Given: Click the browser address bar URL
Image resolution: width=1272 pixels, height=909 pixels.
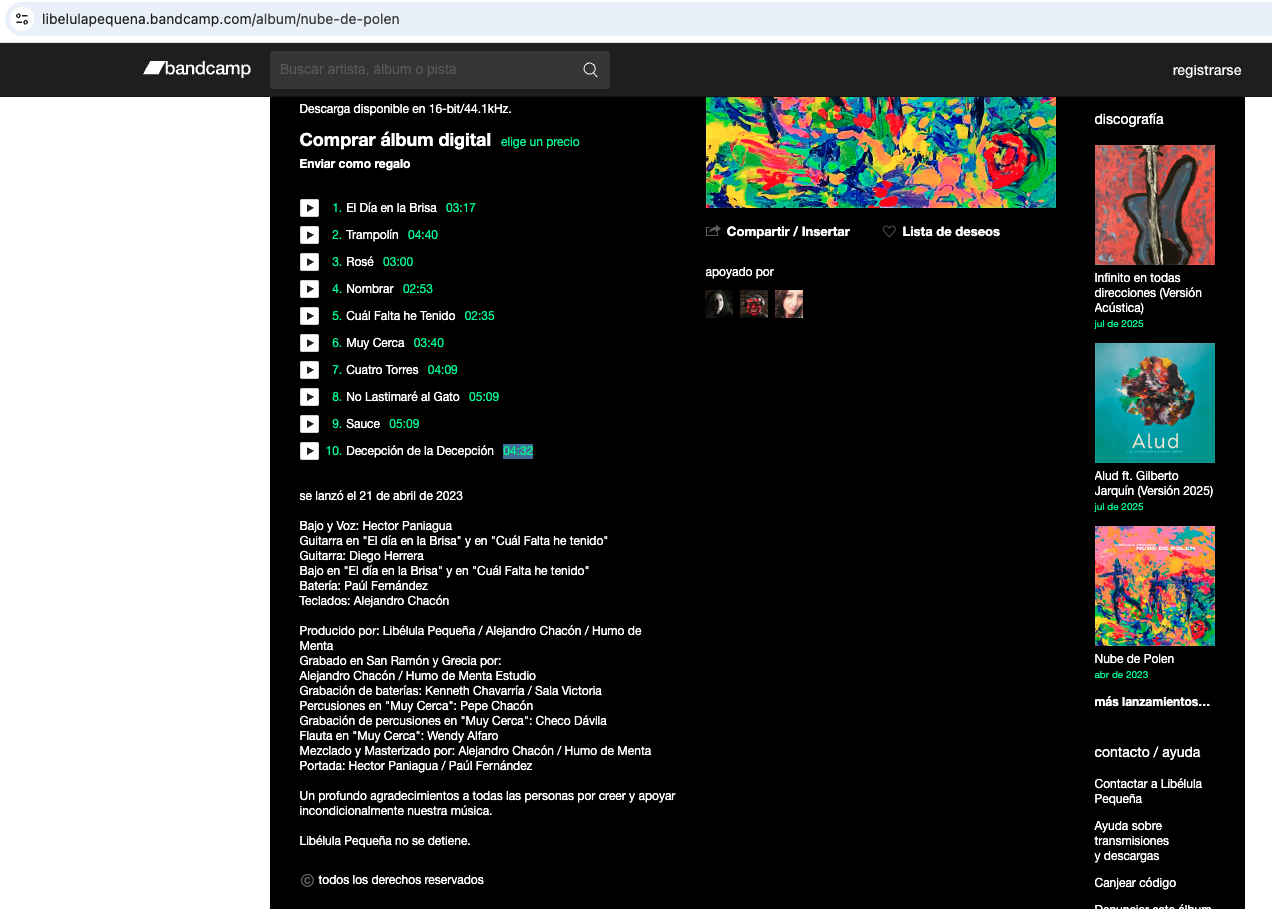Looking at the screenshot, I should [x=221, y=19].
